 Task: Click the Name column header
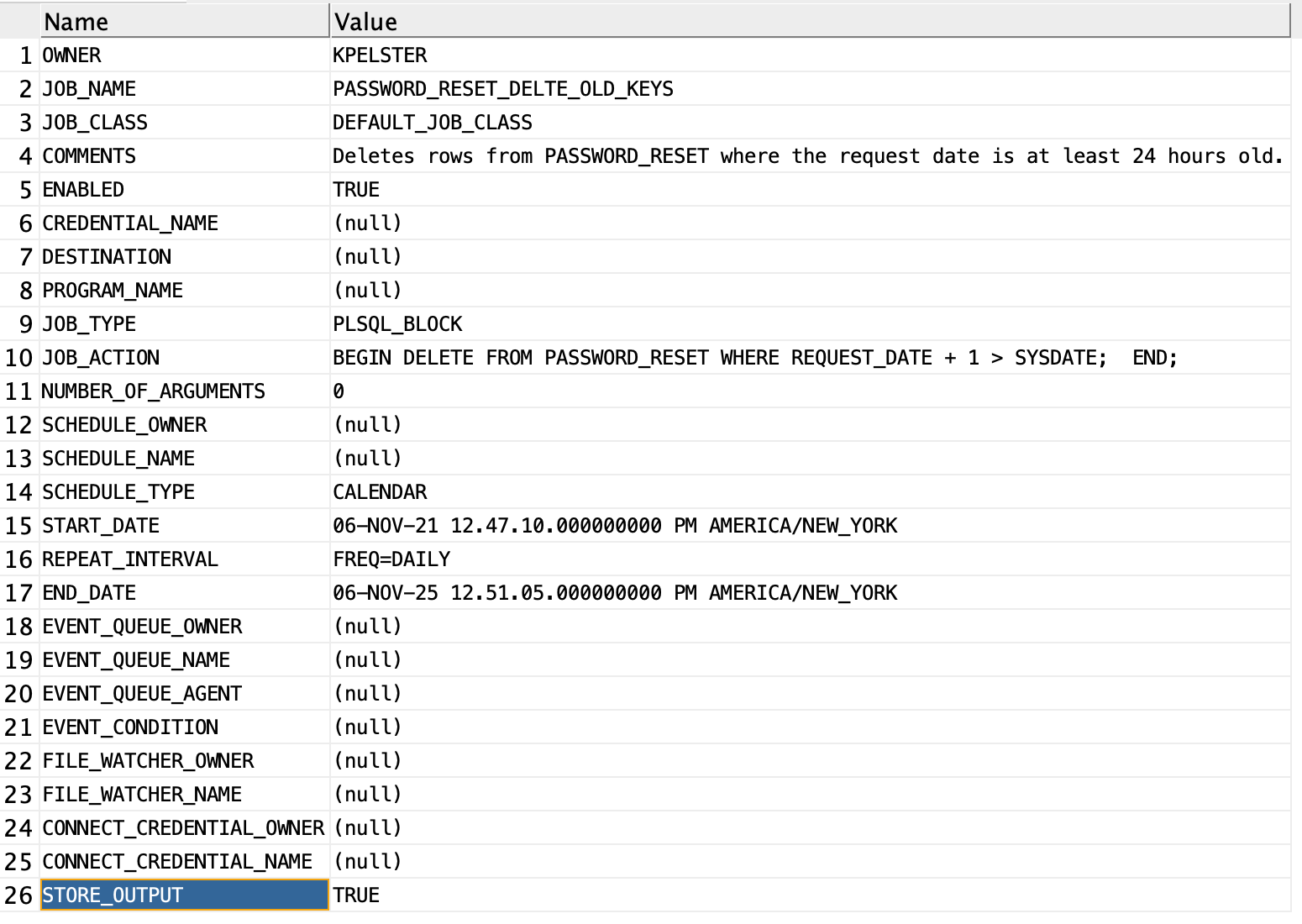click(76, 21)
